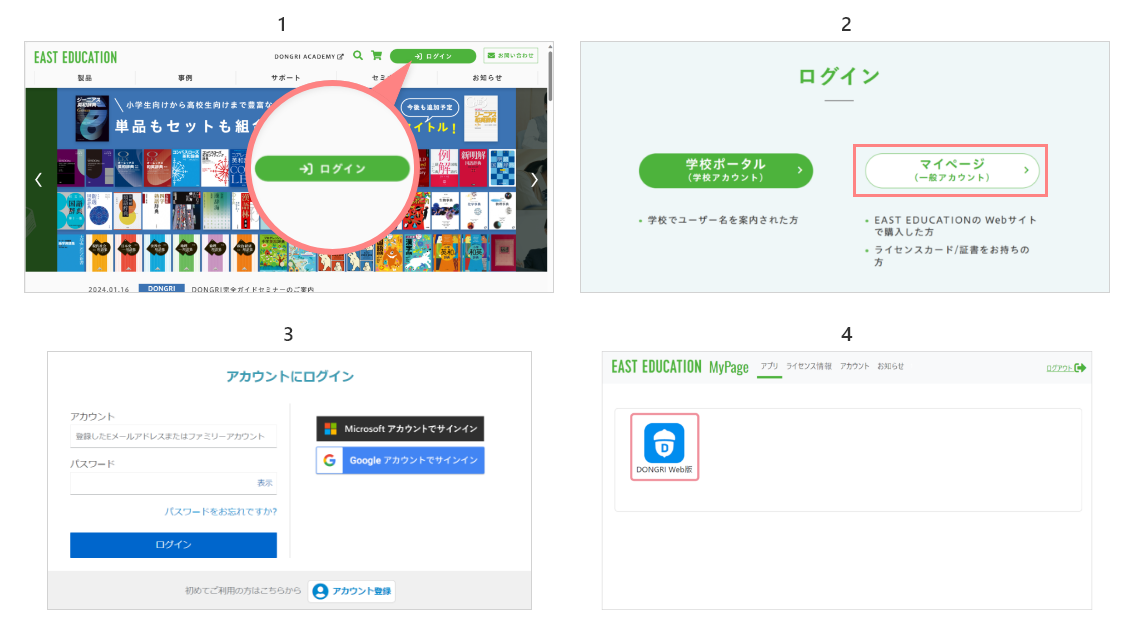Click the small green ログイン header button
The image size is (1134, 633).
tap(432, 56)
